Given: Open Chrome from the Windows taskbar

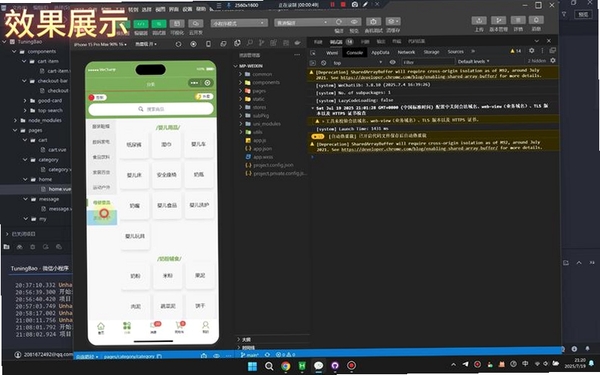Looking at the screenshot, I should [285, 366].
